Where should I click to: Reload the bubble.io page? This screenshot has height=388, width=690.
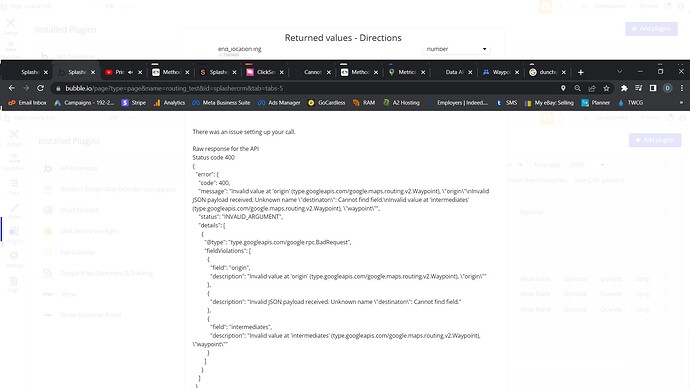40,88
